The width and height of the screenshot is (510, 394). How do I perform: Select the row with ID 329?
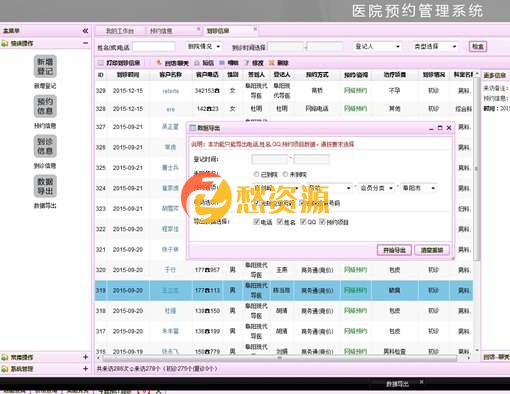(x=284, y=91)
